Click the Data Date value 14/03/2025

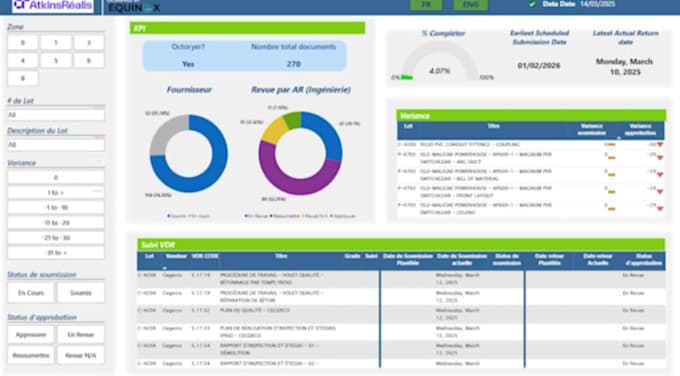click(x=598, y=4)
